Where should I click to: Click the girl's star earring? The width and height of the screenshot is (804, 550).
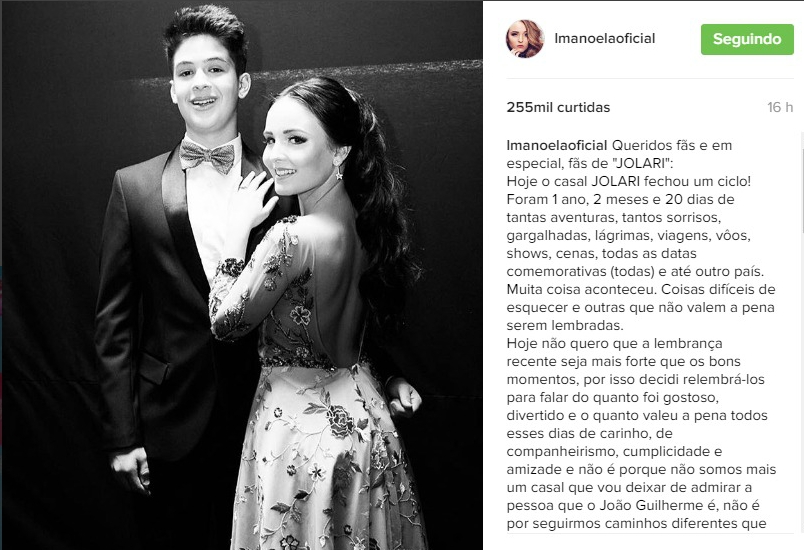(339, 173)
